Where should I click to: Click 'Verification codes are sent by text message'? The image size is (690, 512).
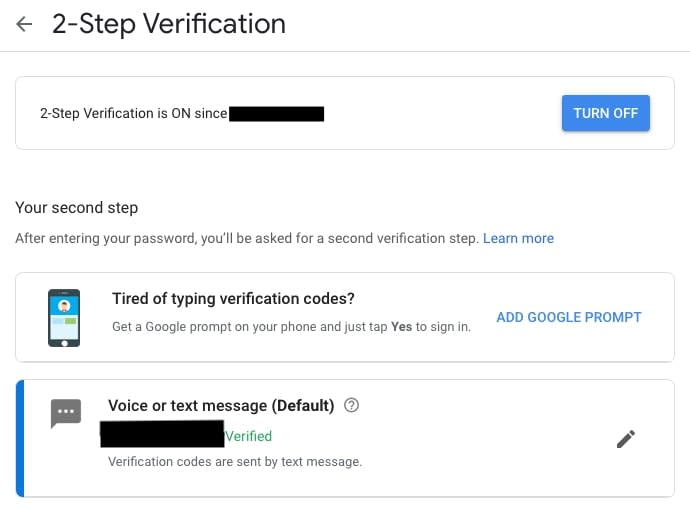(234, 461)
